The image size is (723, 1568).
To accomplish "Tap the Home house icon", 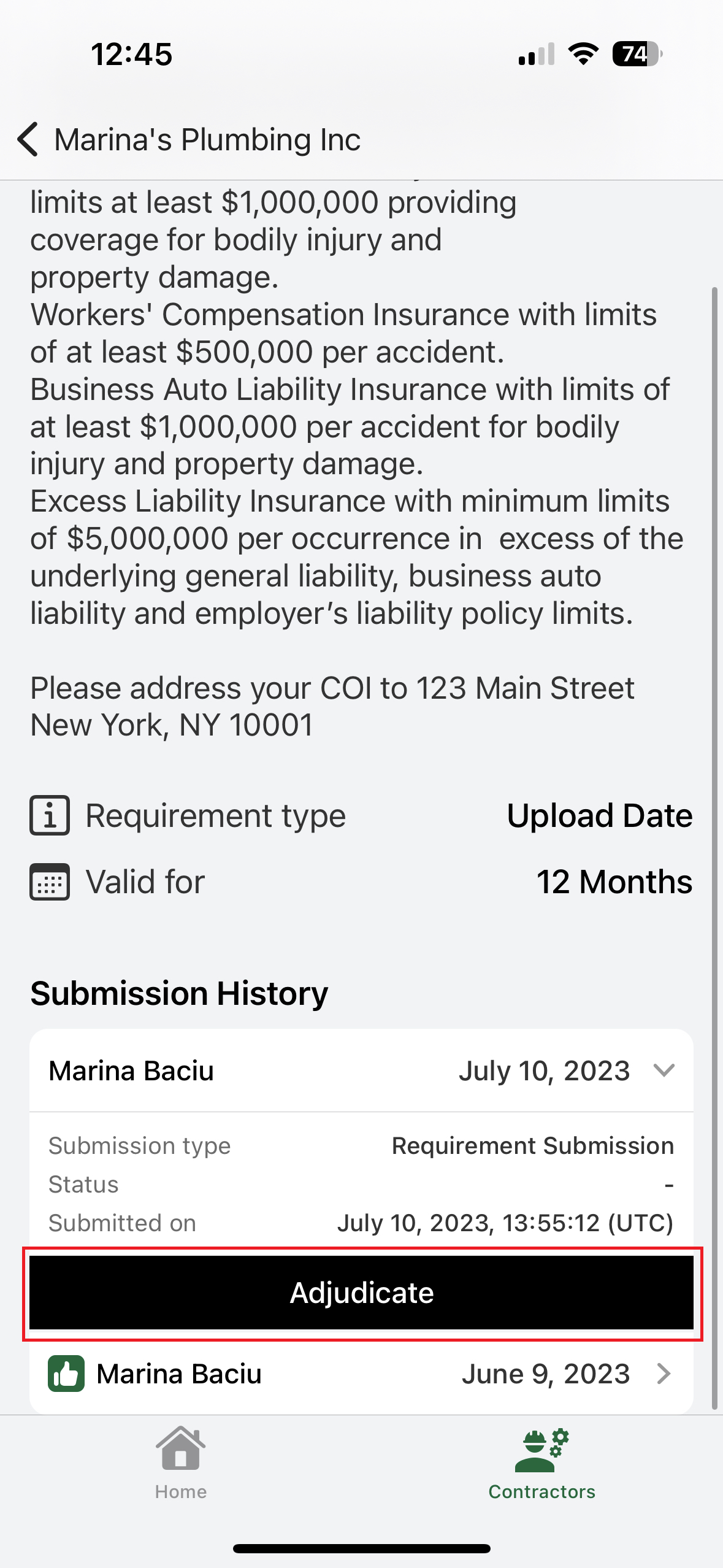I will 180,1448.
